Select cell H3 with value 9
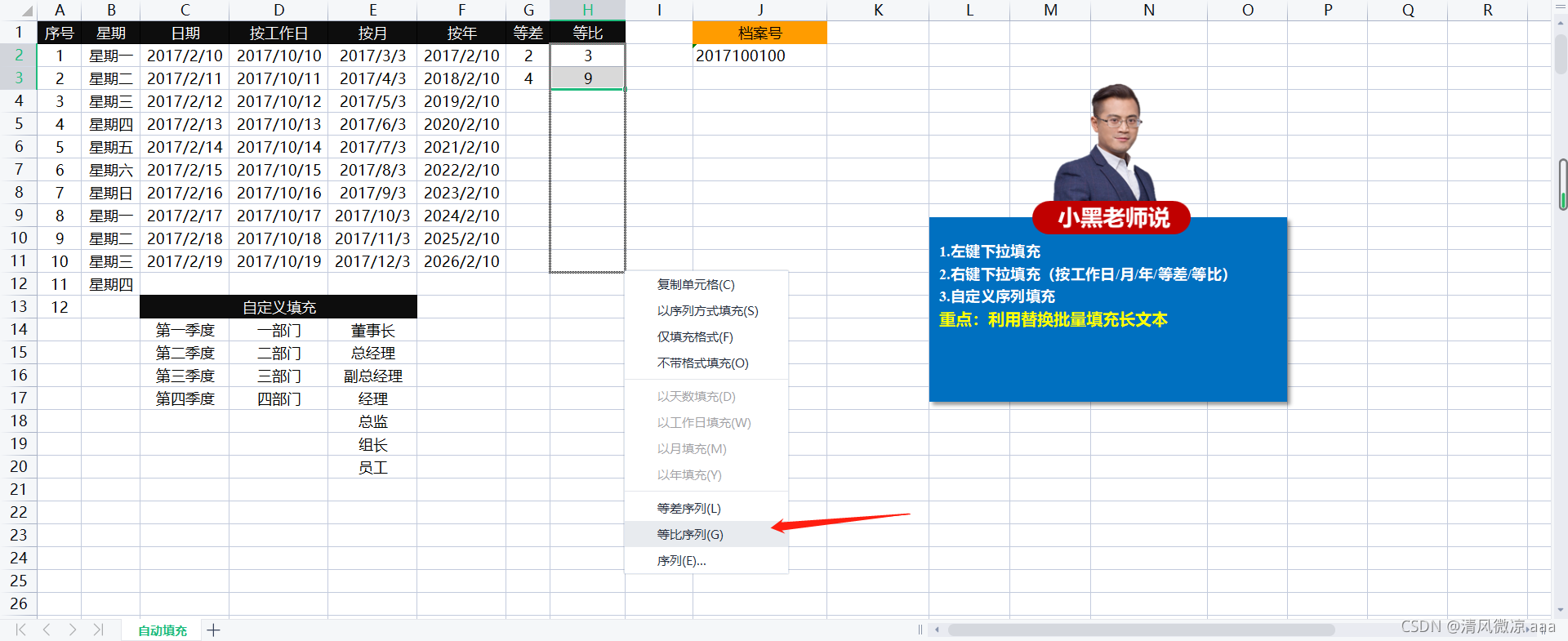This screenshot has width=1568, height=641. (x=587, y=78)
